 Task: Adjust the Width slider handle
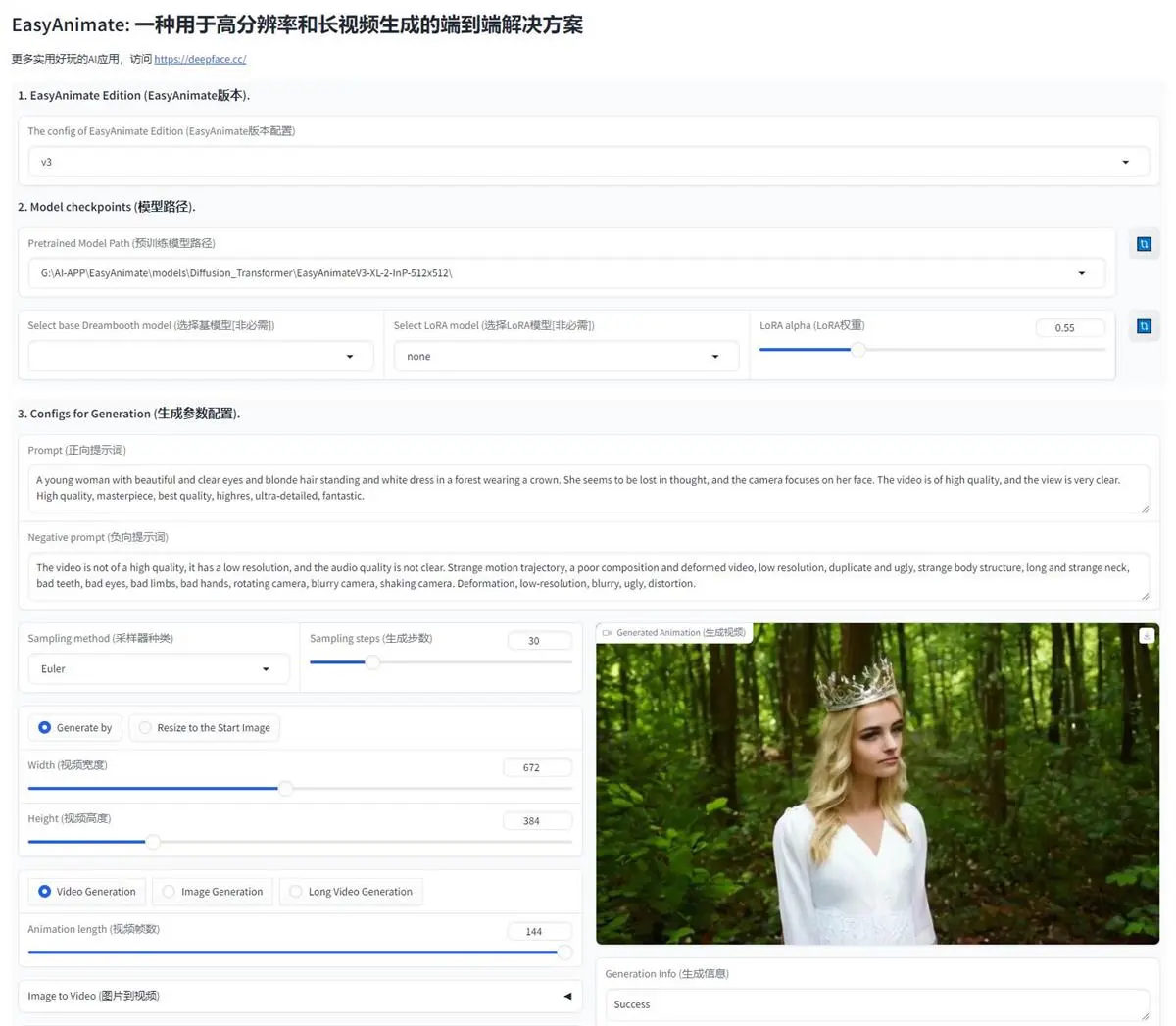285,788
